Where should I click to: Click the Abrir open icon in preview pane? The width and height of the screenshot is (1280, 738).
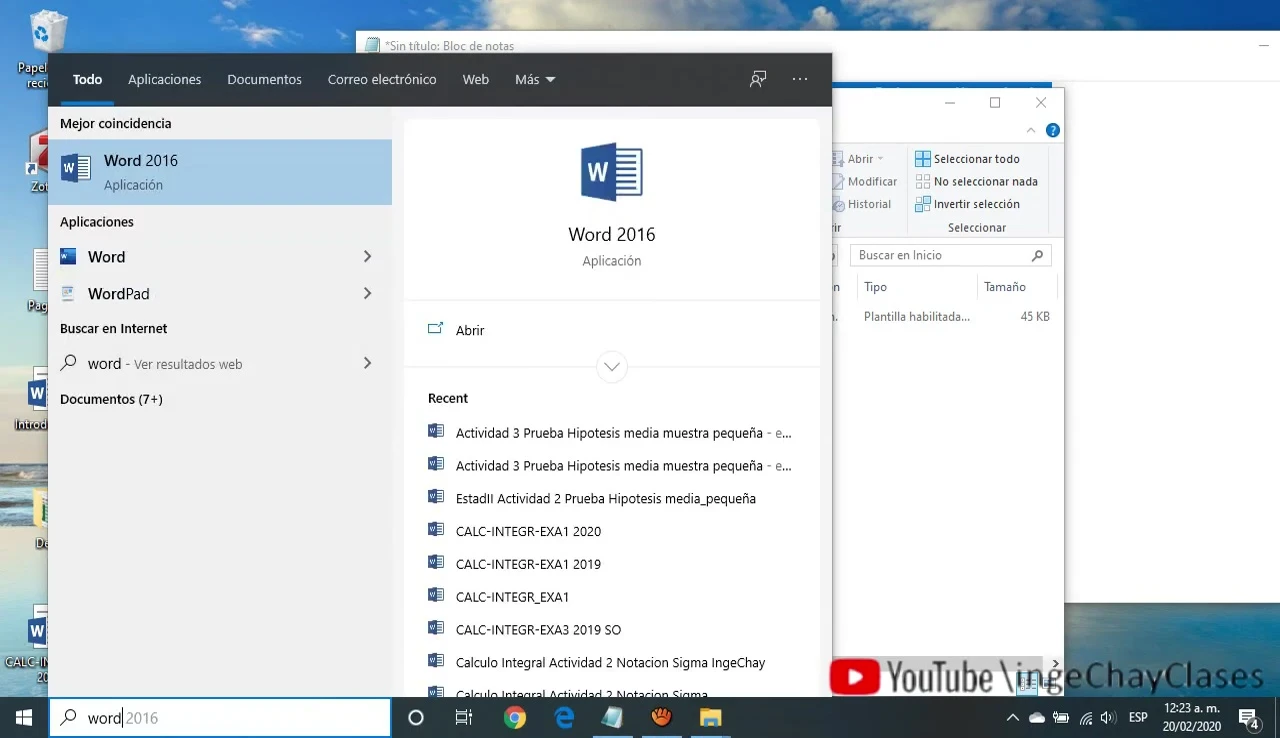[435, 329]
